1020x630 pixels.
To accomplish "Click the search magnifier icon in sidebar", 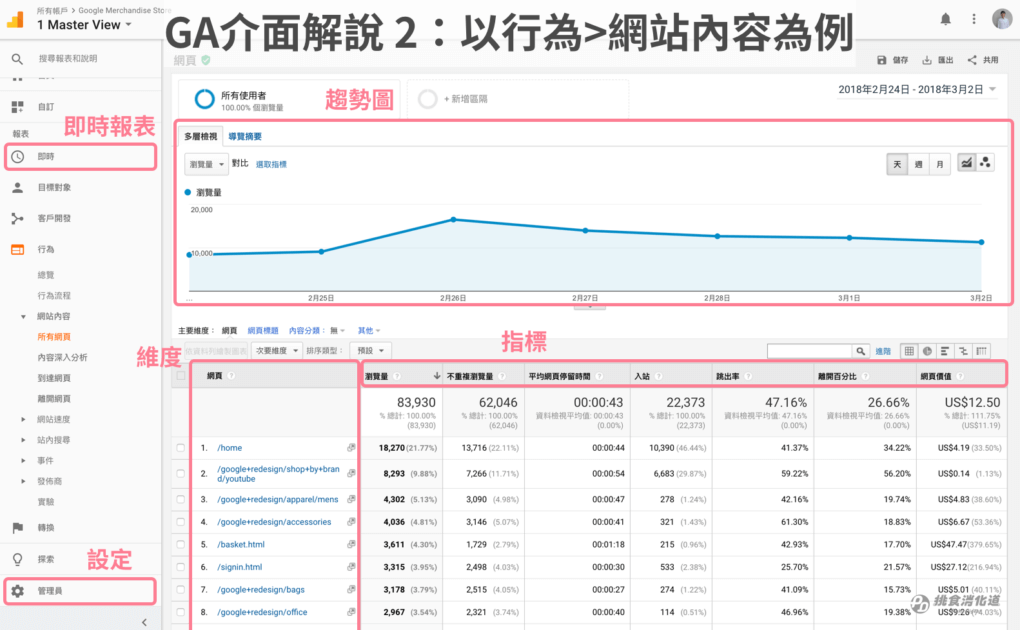I will click(17, 59).
